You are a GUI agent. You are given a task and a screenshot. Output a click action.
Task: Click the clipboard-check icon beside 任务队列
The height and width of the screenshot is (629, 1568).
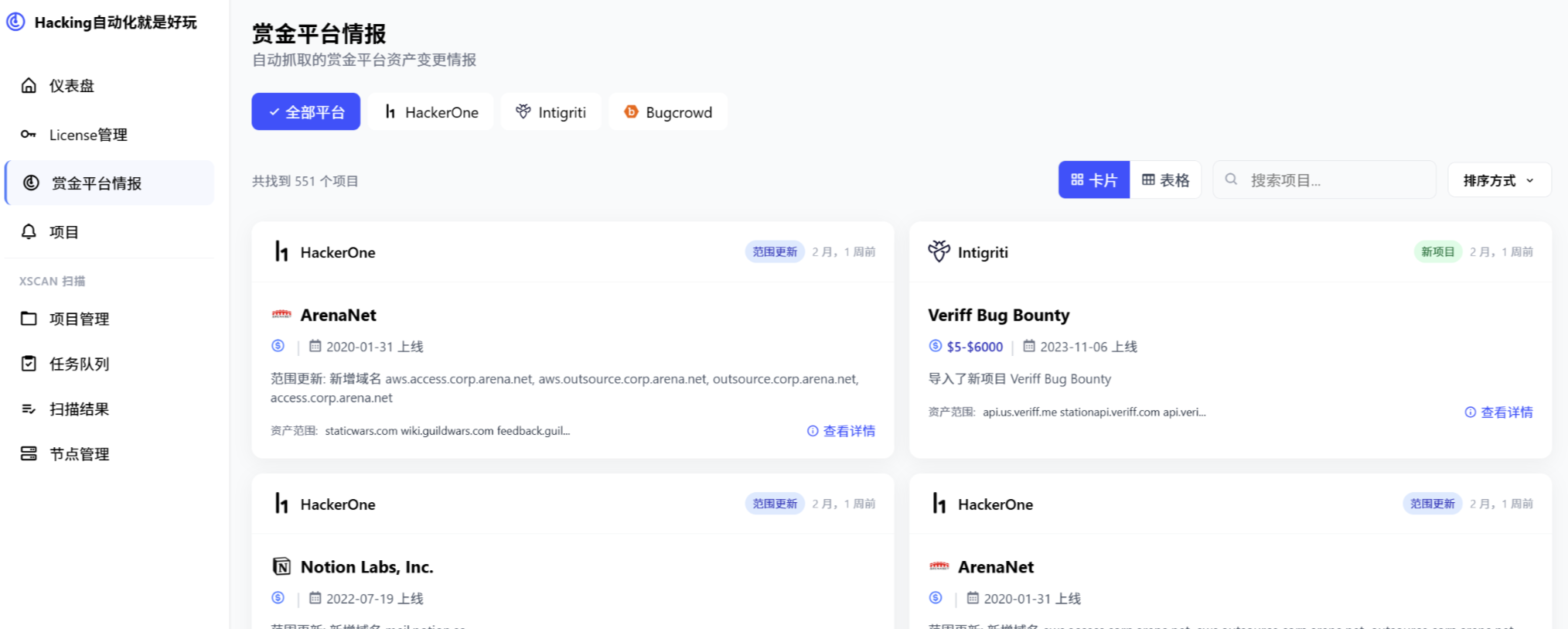coord(29,363)
